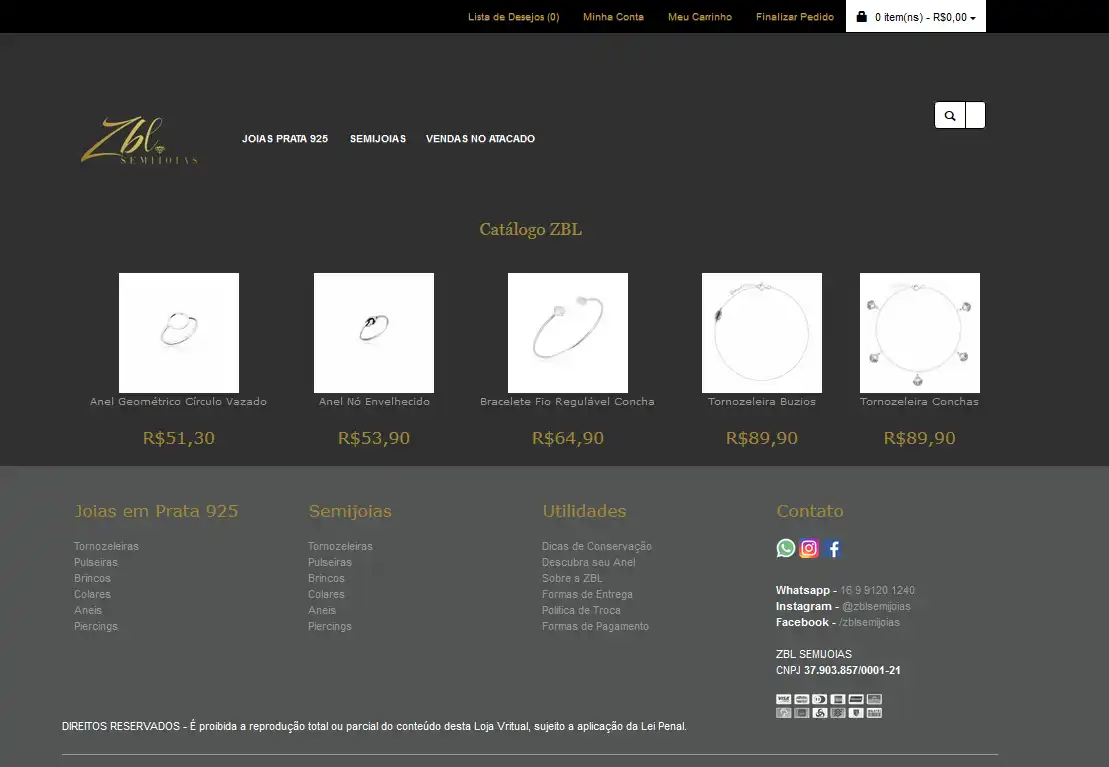Viewport: 1109px width, 767px height.
Task: Open the Joias Prata 925 menu
Action: [x=285, y=139]
